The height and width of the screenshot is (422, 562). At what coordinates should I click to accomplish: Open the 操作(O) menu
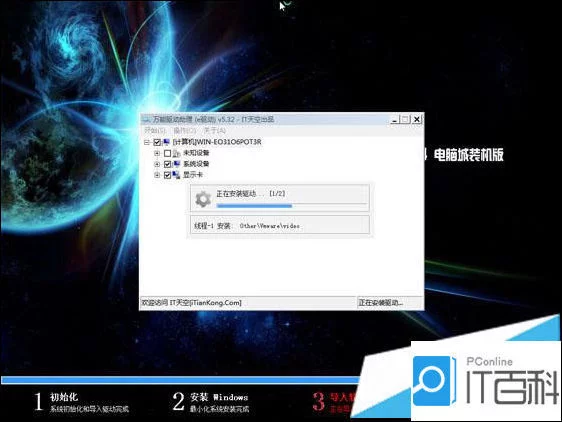(x=185, y=130)
